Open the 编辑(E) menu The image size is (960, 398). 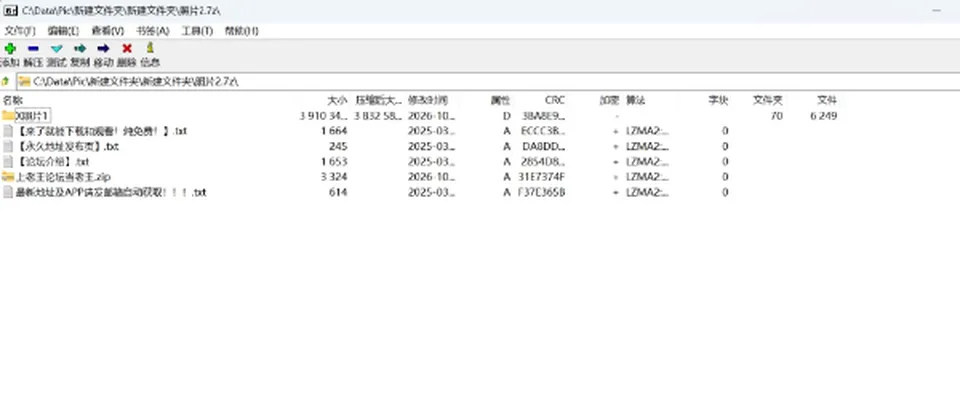tap(64, 31)
